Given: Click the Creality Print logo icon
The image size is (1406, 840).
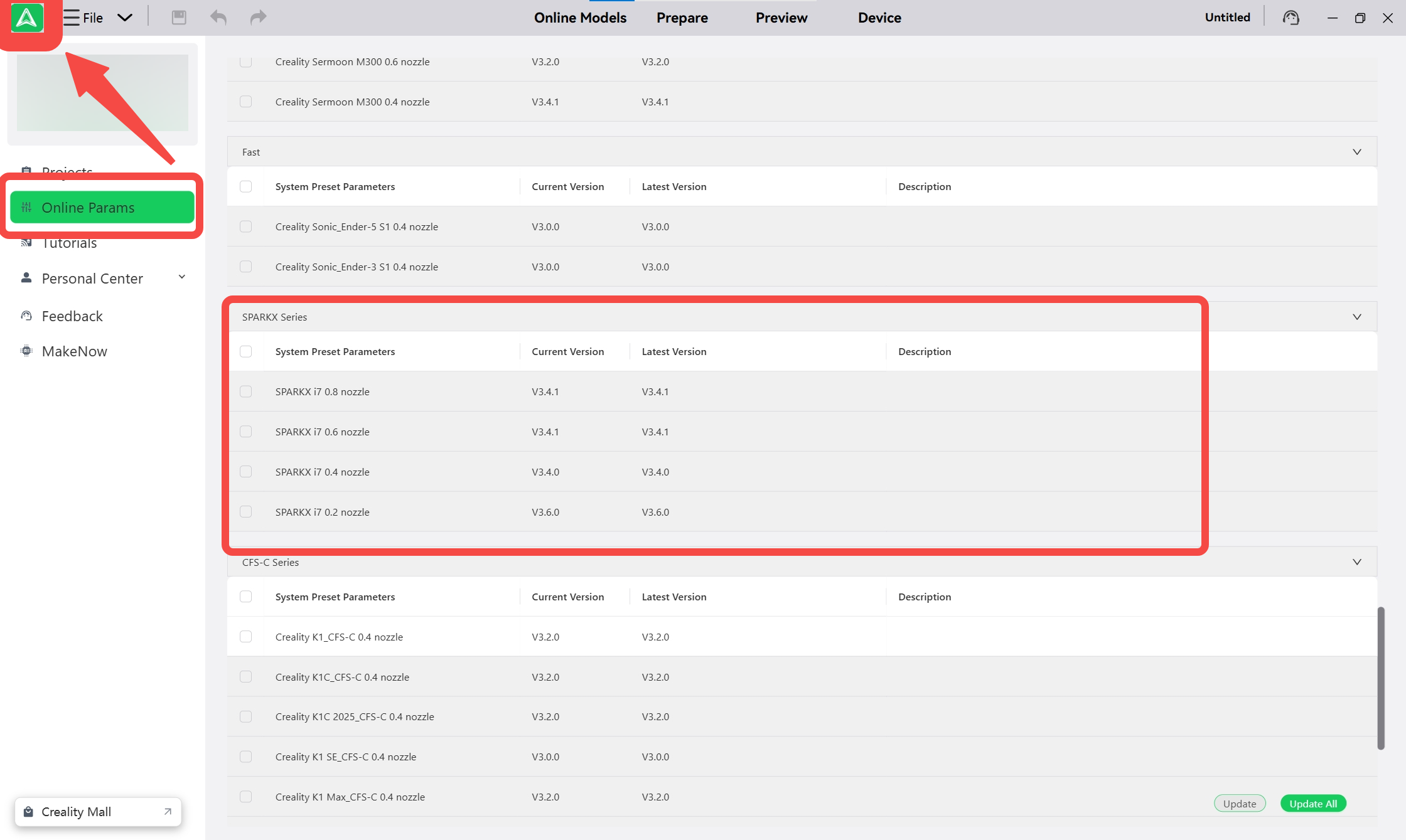Looking at the screenshot, I should (27, 18).
